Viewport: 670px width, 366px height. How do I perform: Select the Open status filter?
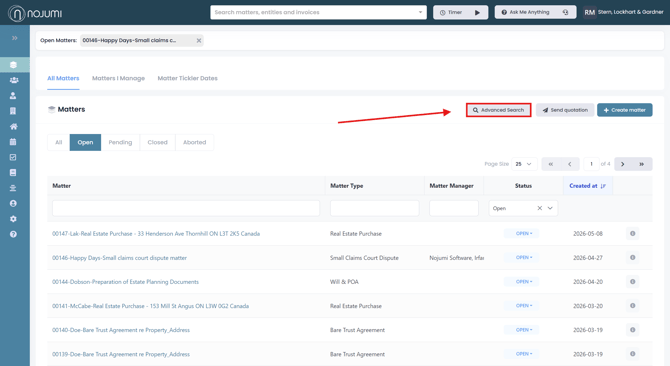[x=85, y=142]
